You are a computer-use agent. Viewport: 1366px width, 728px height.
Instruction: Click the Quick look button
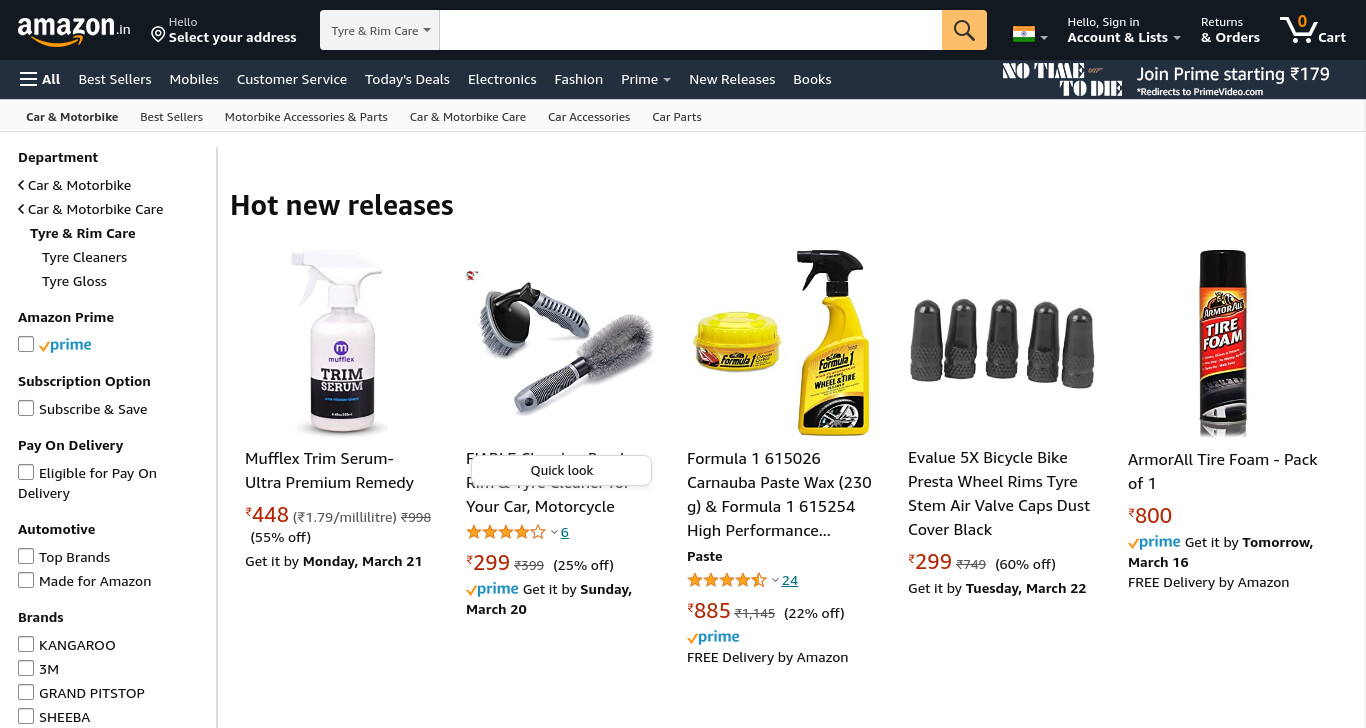pos(561,470)
